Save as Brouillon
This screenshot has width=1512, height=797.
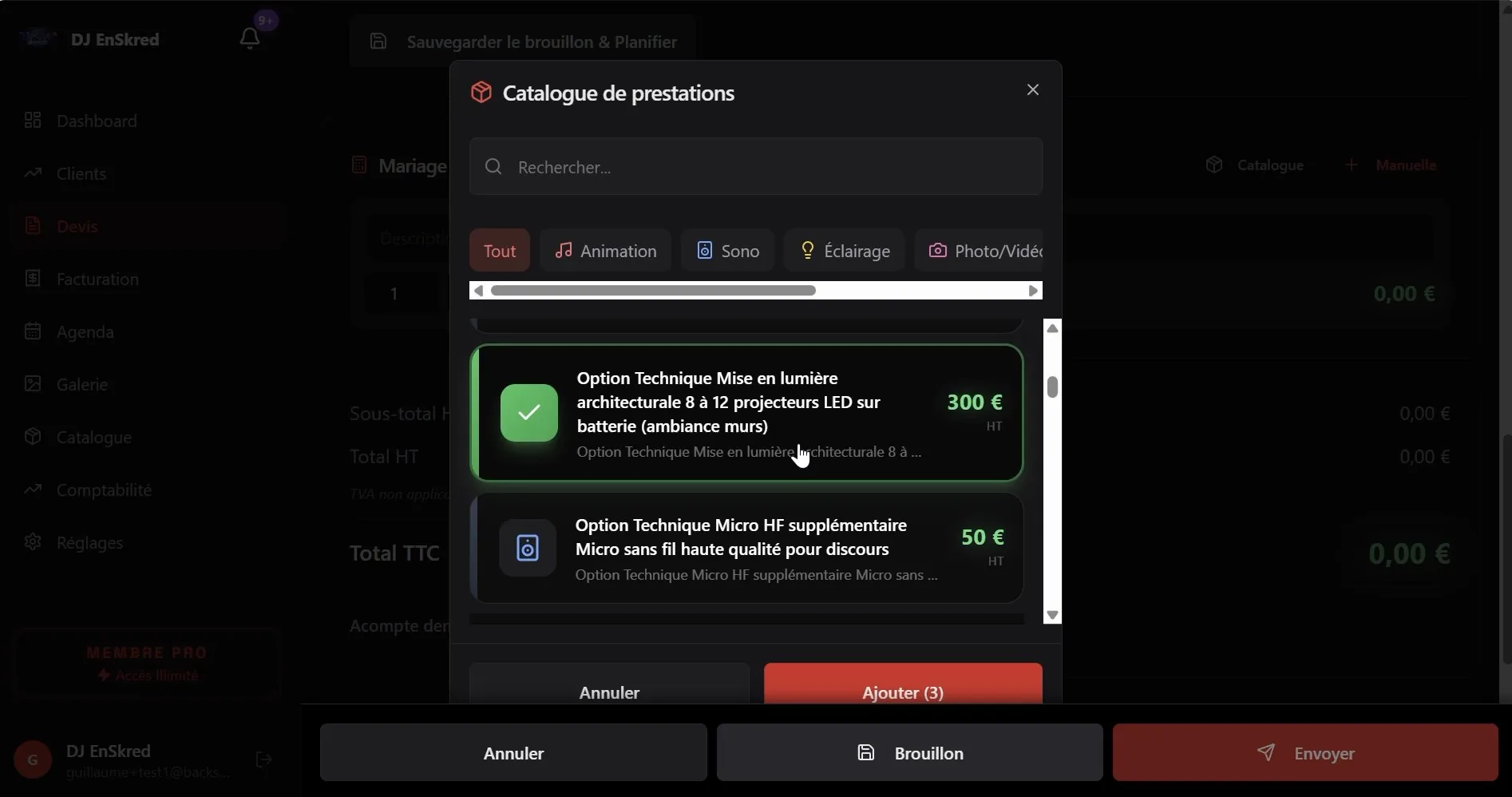(910, 752)
